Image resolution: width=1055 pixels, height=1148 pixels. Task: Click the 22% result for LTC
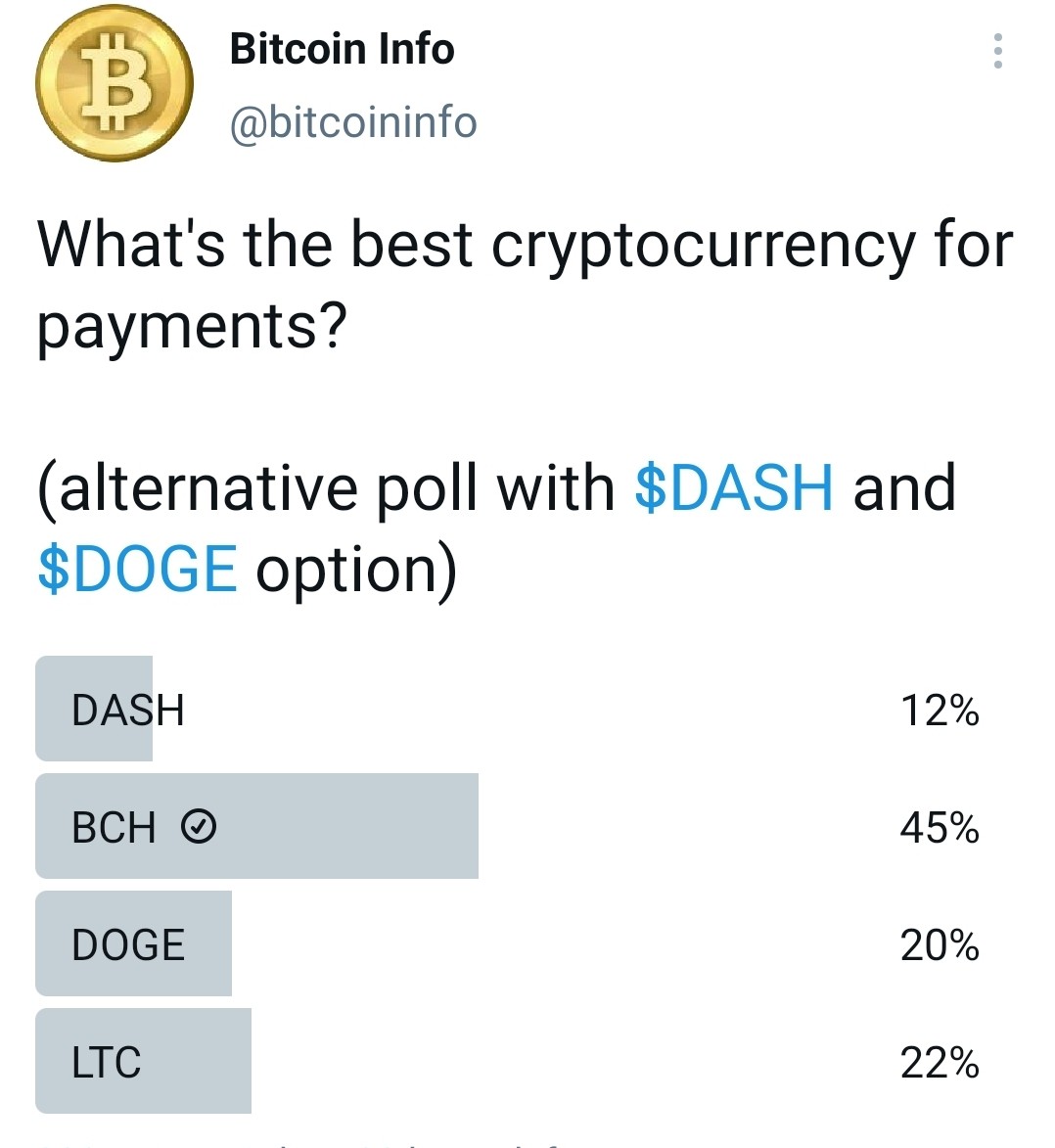click(940, 1063)
